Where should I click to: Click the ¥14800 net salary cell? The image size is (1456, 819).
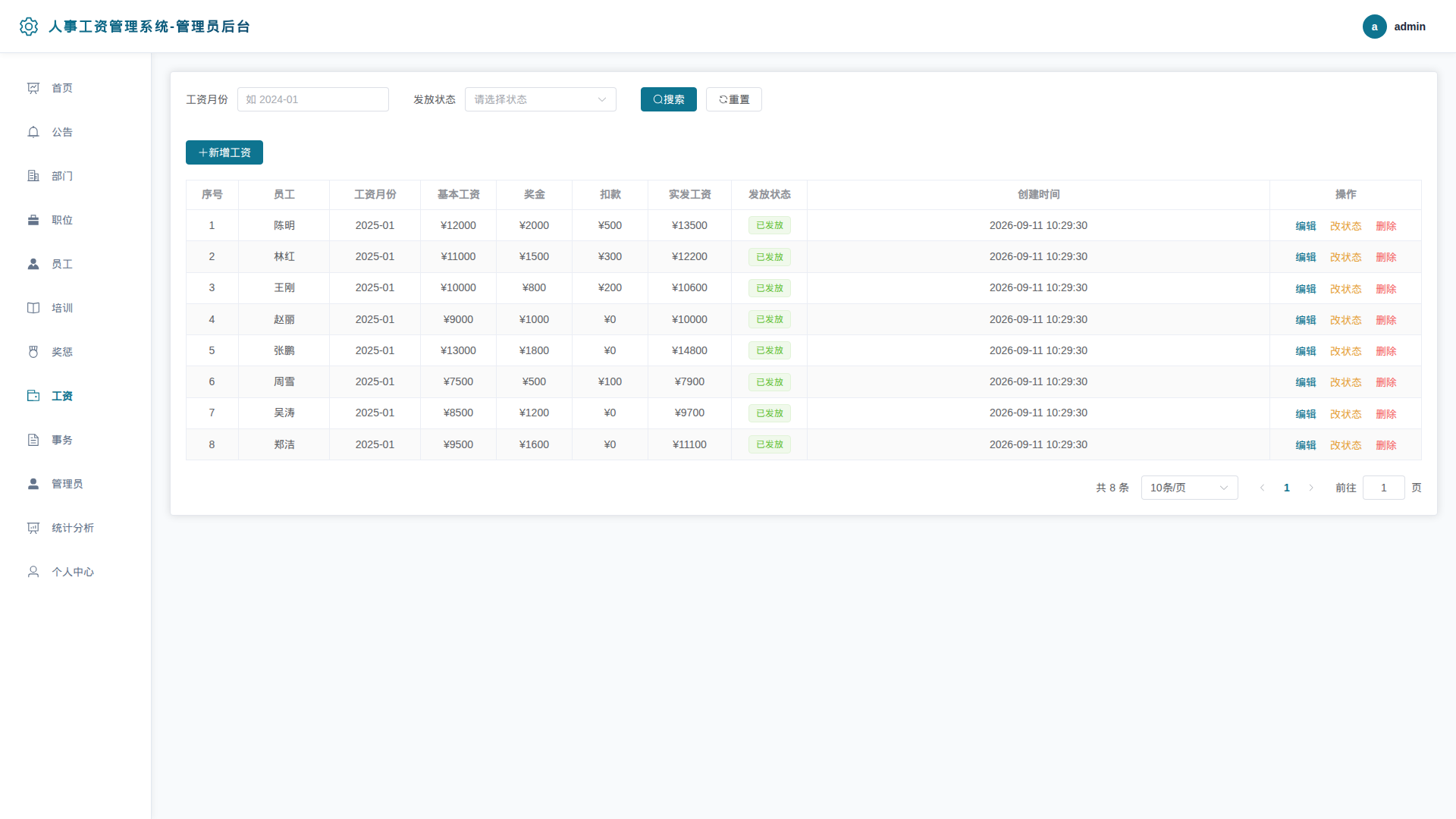coord(690,350)
